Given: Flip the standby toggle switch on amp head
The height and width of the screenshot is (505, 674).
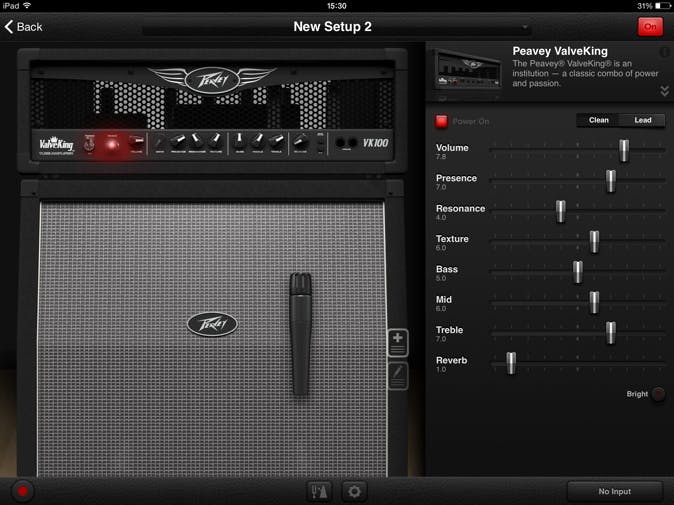Looking at the screenshot, I should (89, 144).
